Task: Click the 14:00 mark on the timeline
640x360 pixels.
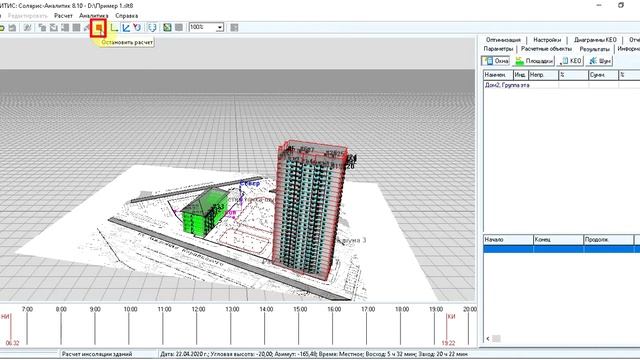Action: point(266,309)
